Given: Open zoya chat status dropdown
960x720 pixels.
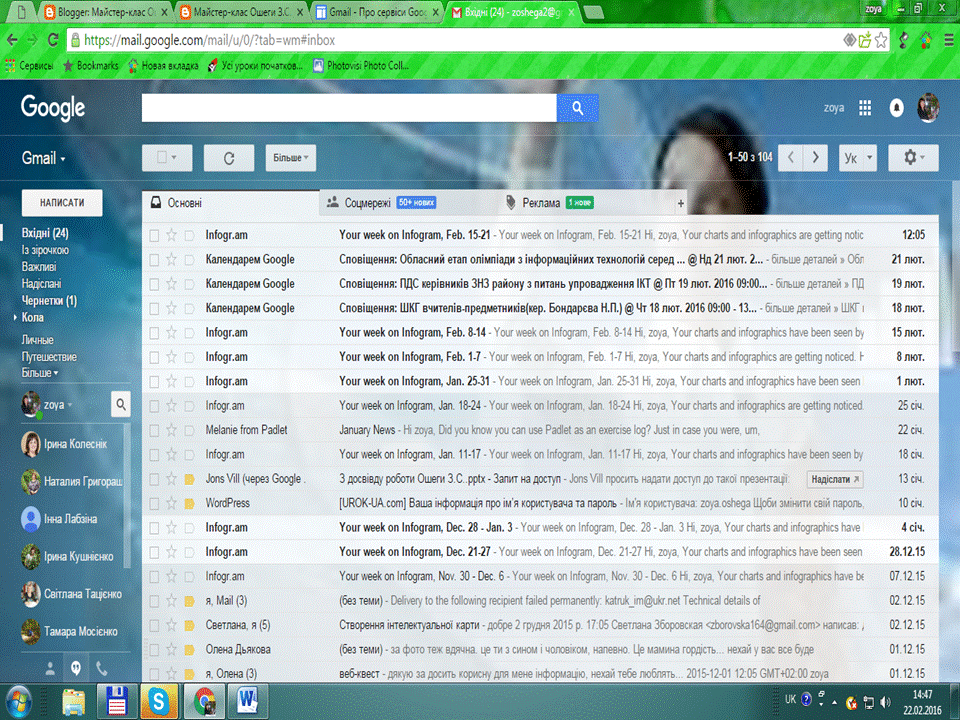Looking at the screenshot, I should point(70,405).
